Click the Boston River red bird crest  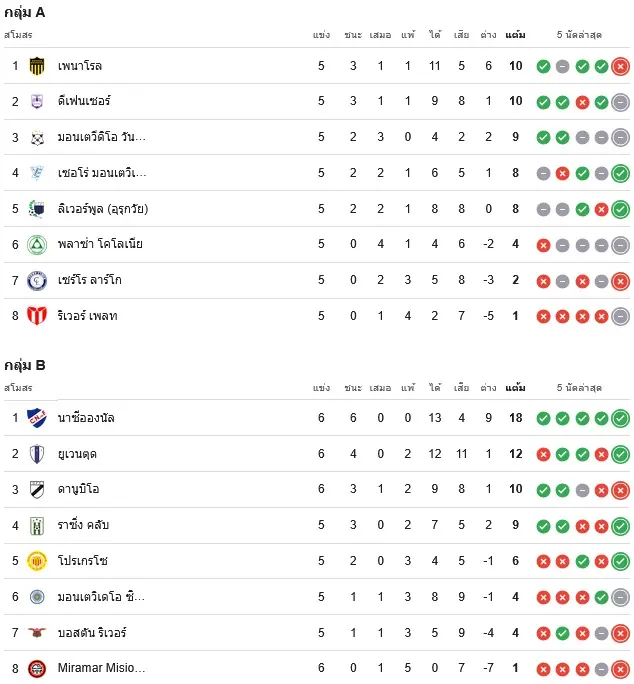tap(37, 632)
